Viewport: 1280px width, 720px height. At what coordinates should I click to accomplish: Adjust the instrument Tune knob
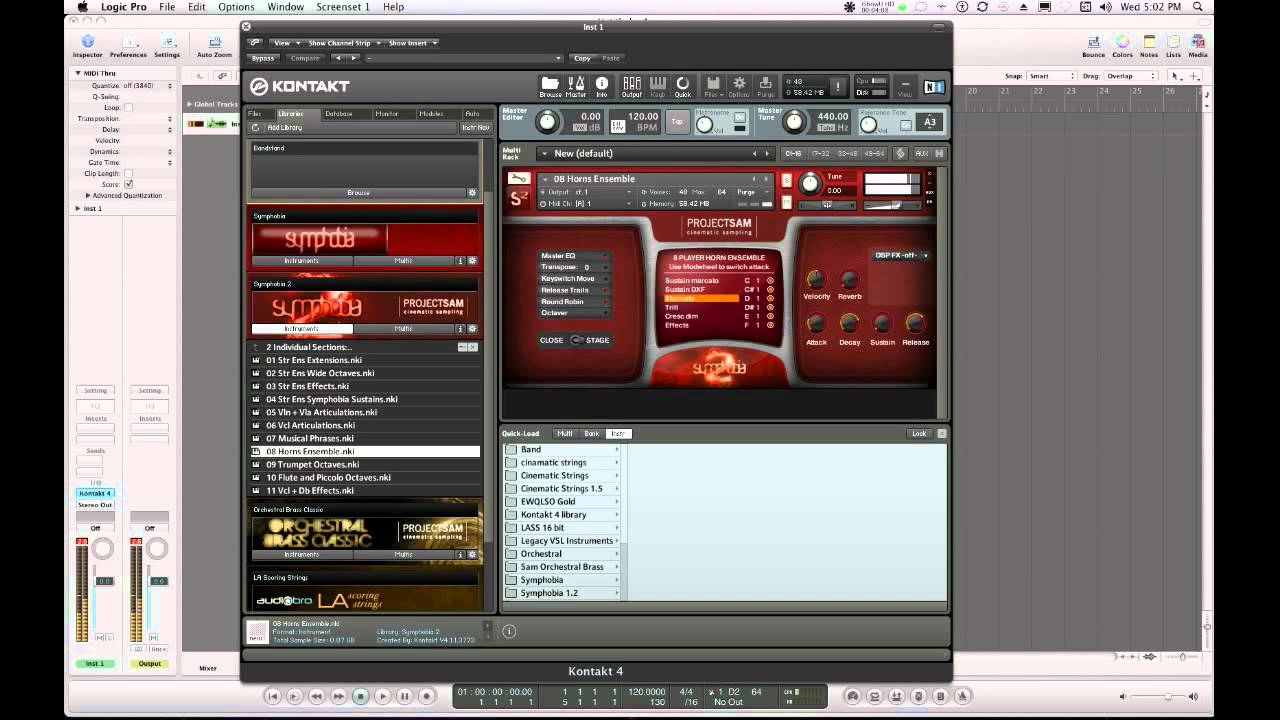(x=809, y=183)
